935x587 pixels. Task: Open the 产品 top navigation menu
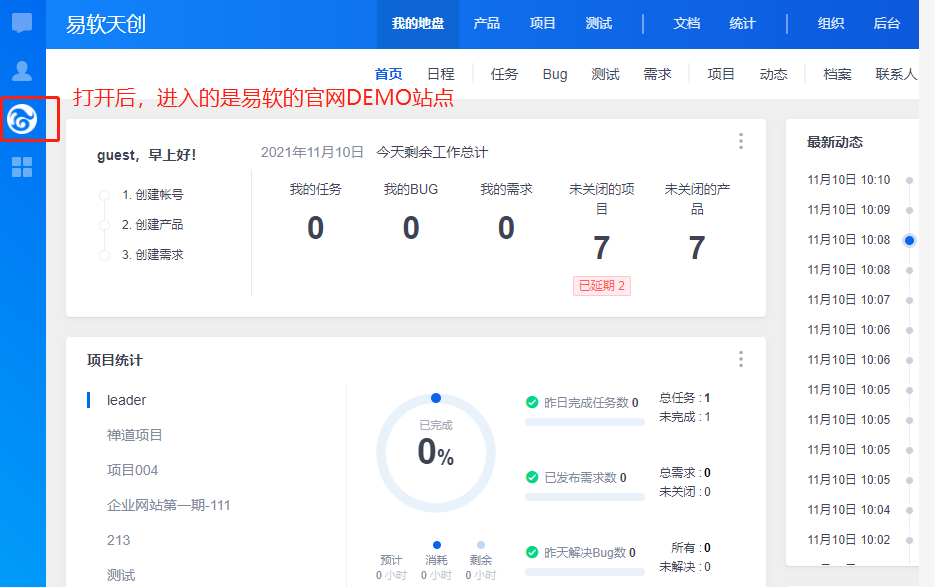pyautogui.click(x=487, y=24)
